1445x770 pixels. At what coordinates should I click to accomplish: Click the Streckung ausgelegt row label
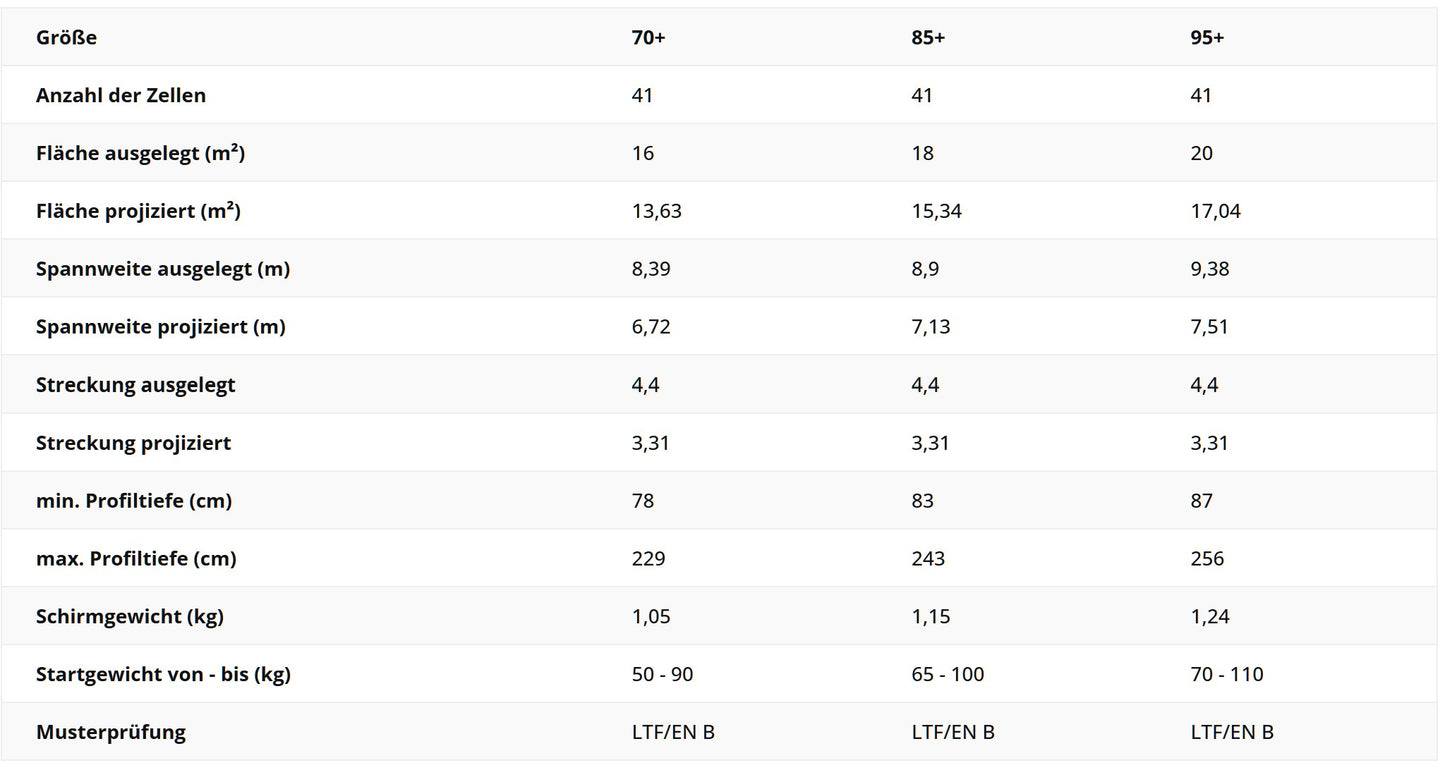tap(136, 385)
